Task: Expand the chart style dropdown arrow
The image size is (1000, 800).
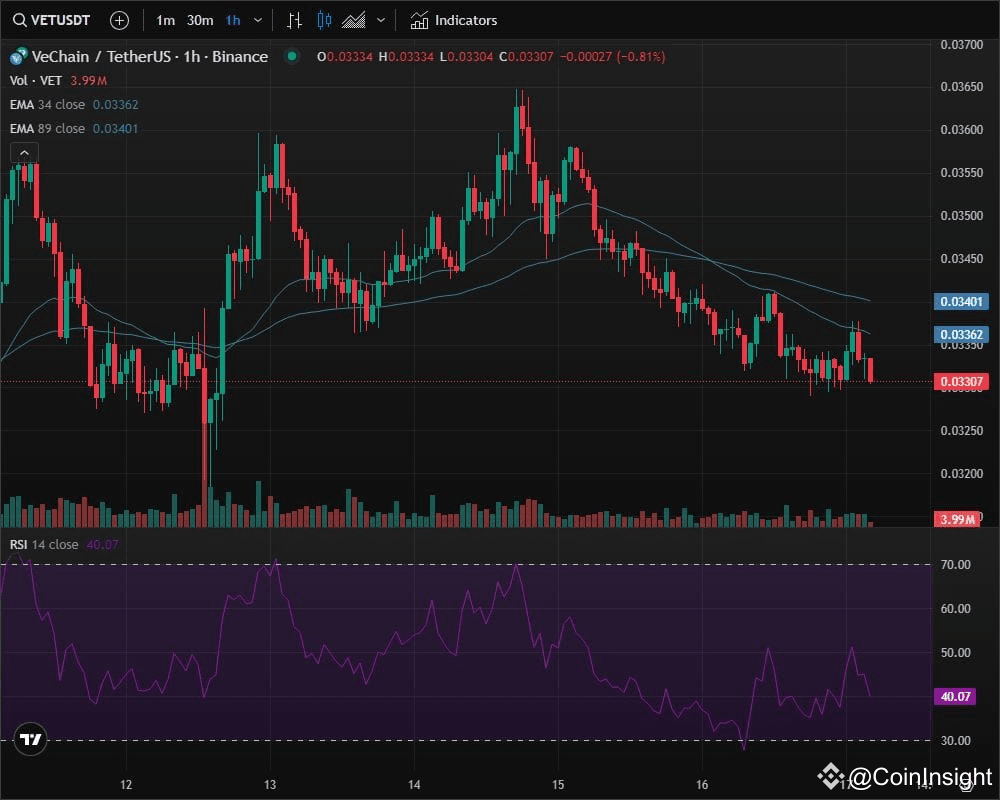Action: tap(379, 20)
